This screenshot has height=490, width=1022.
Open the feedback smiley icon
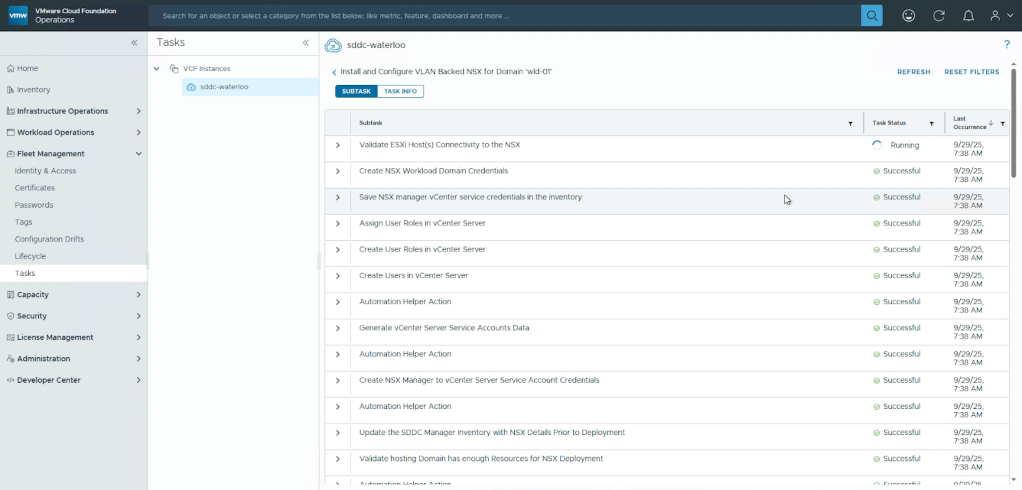click(908, 16)
